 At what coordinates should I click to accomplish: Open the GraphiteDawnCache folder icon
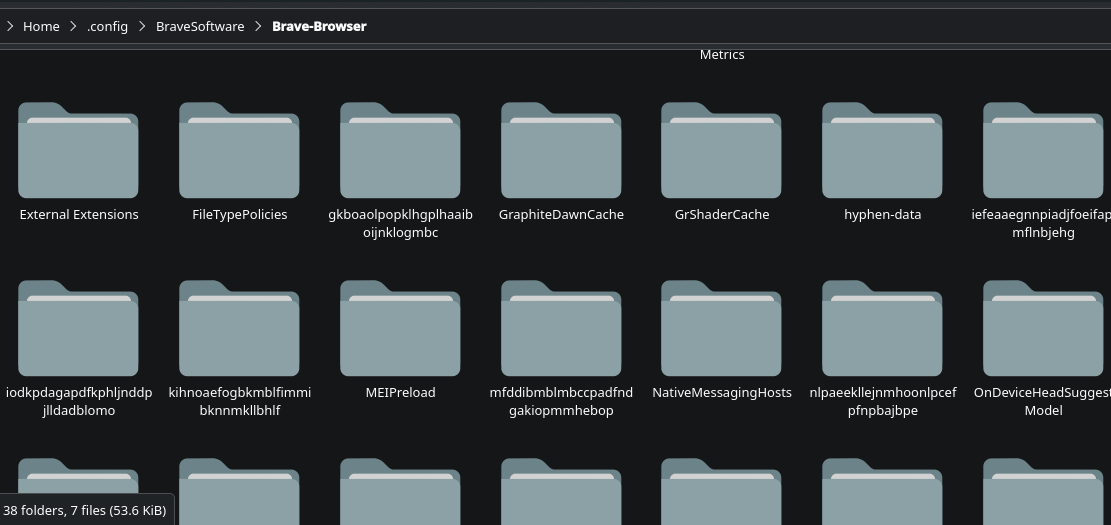560,150
